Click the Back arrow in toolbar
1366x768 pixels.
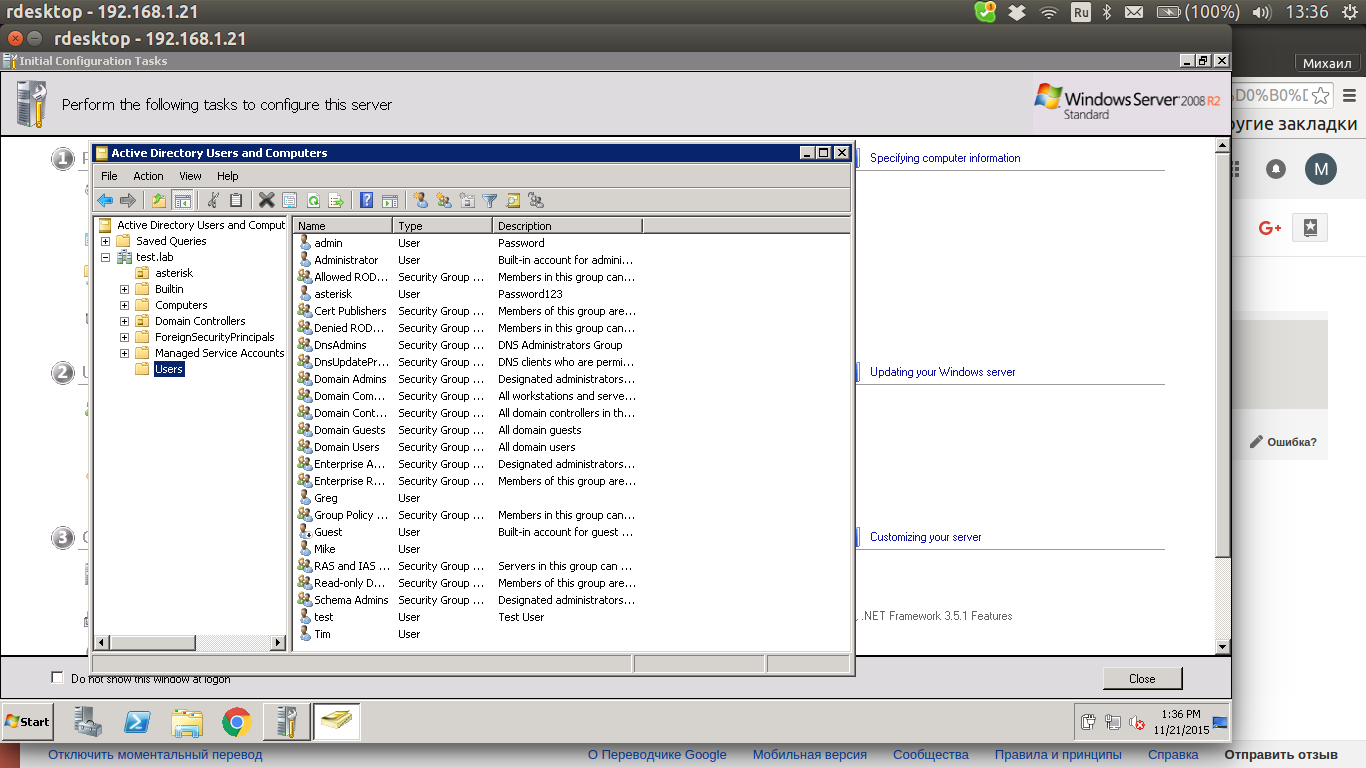(x=105, y=200)
